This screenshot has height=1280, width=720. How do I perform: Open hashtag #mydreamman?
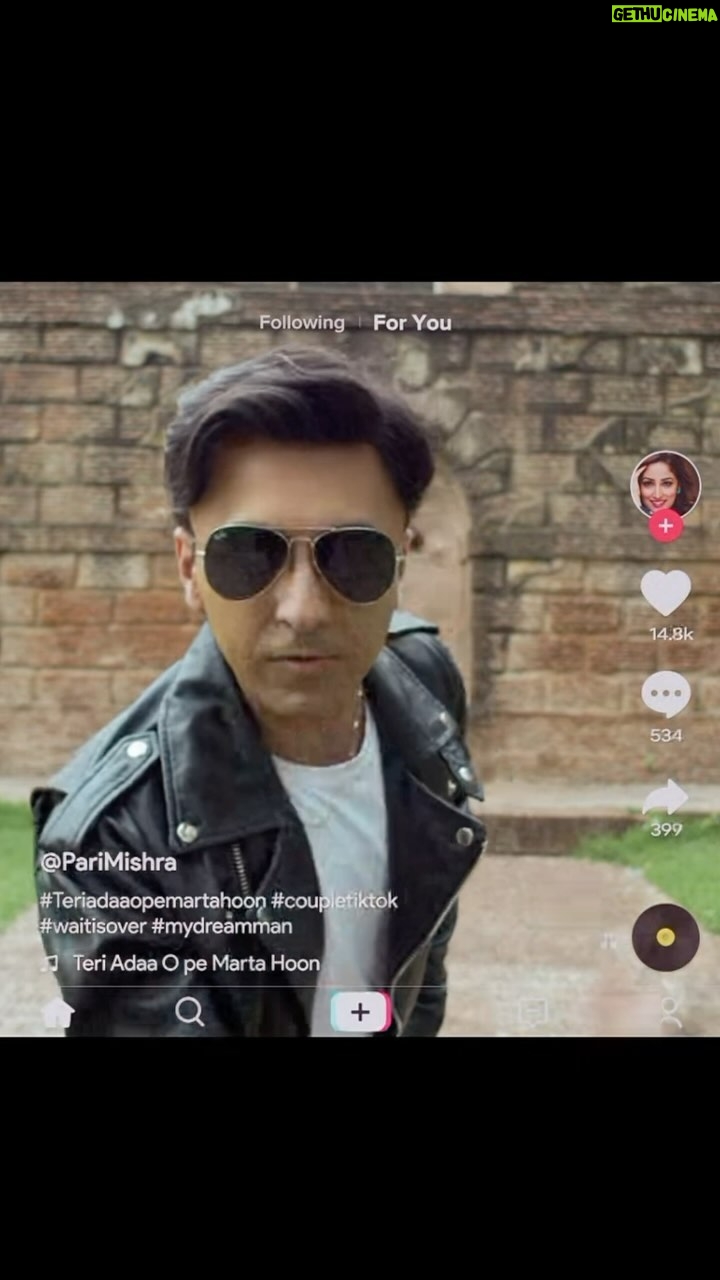222,927
